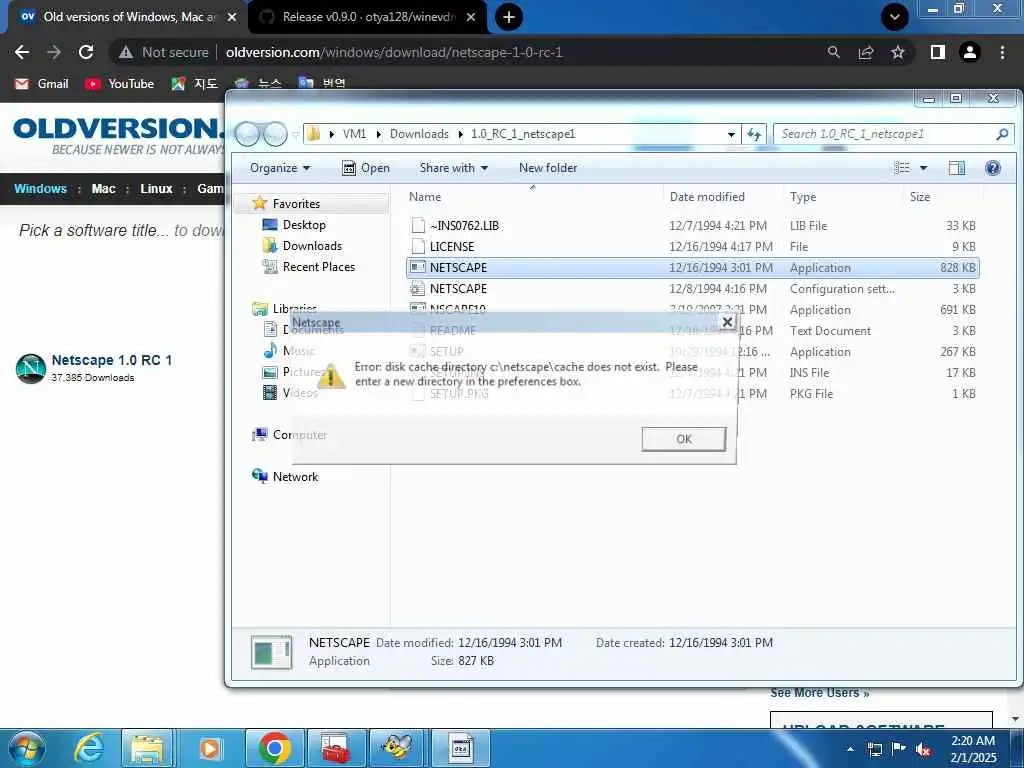Click Windows in the site navigation
1024x768 pixels.
click(40, 189)
